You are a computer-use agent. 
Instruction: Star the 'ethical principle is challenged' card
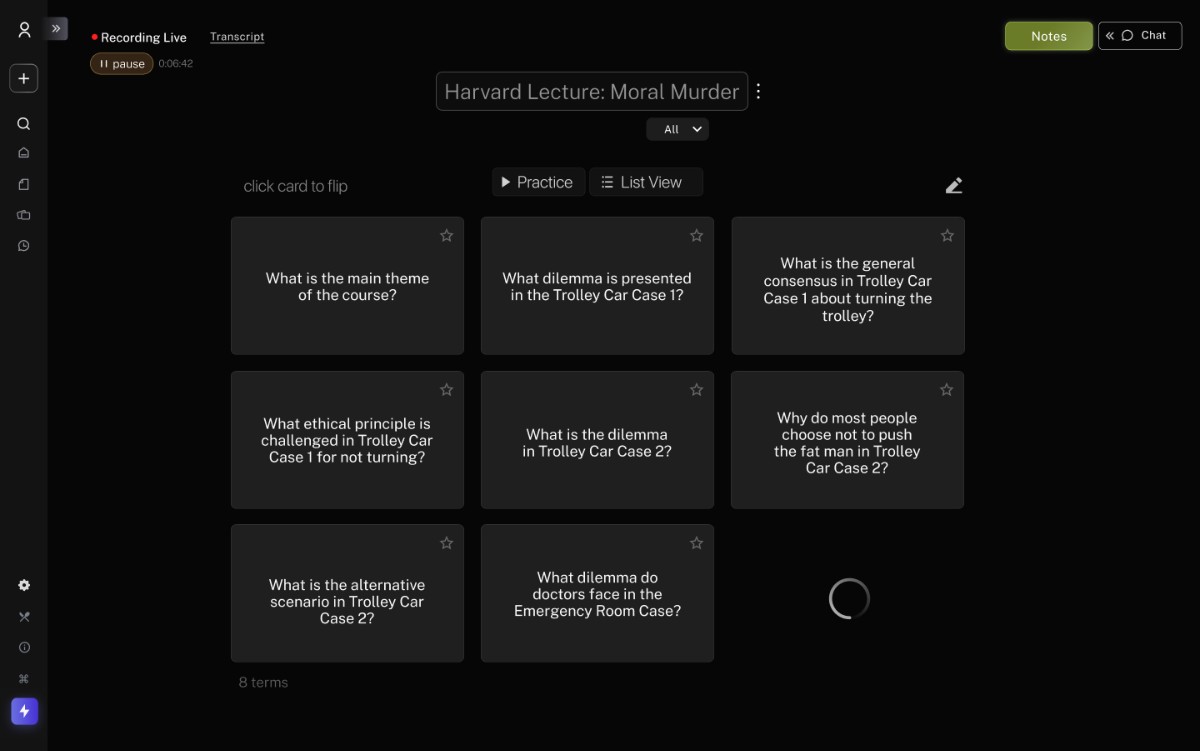click(446, 390)
